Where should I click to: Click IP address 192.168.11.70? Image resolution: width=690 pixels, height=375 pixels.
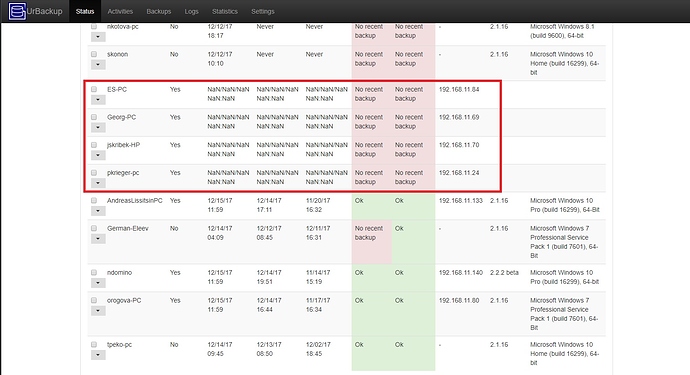tap(459, 145)
